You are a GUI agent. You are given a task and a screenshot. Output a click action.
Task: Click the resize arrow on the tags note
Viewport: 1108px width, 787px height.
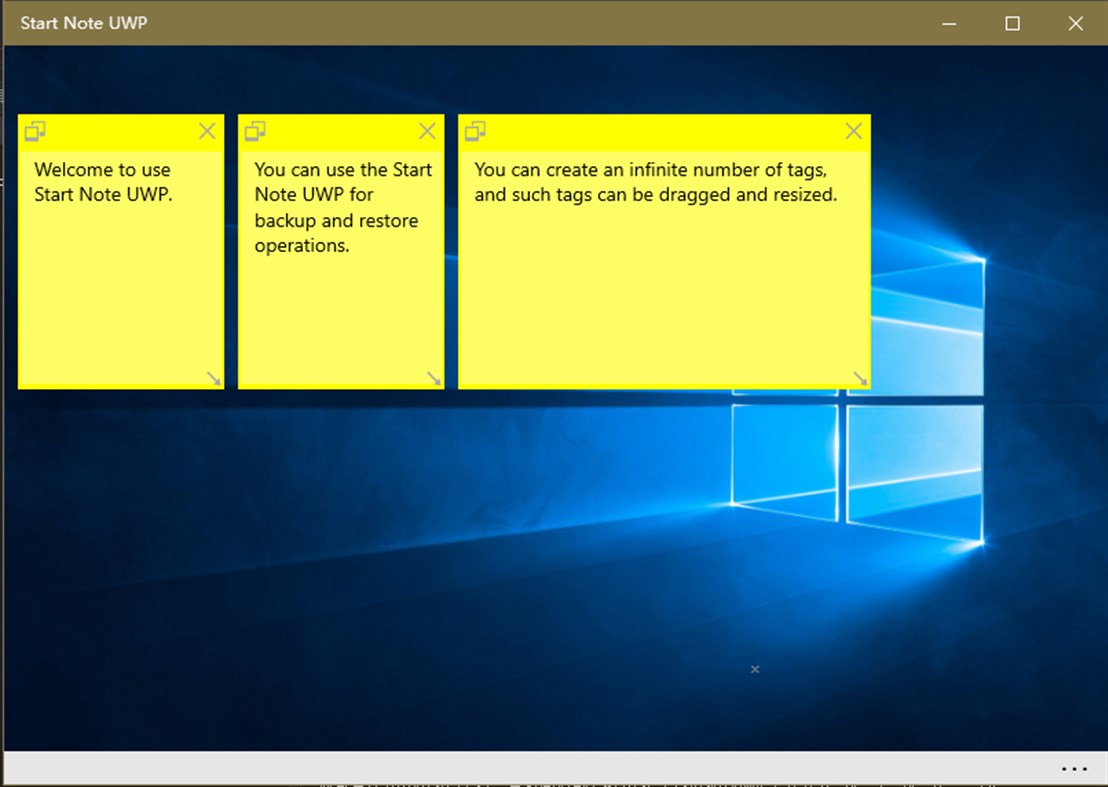[860, 377]
